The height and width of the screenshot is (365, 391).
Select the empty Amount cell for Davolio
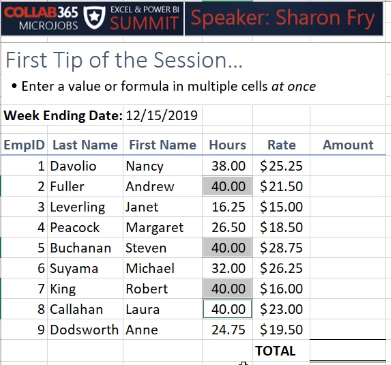pos(348,166)
